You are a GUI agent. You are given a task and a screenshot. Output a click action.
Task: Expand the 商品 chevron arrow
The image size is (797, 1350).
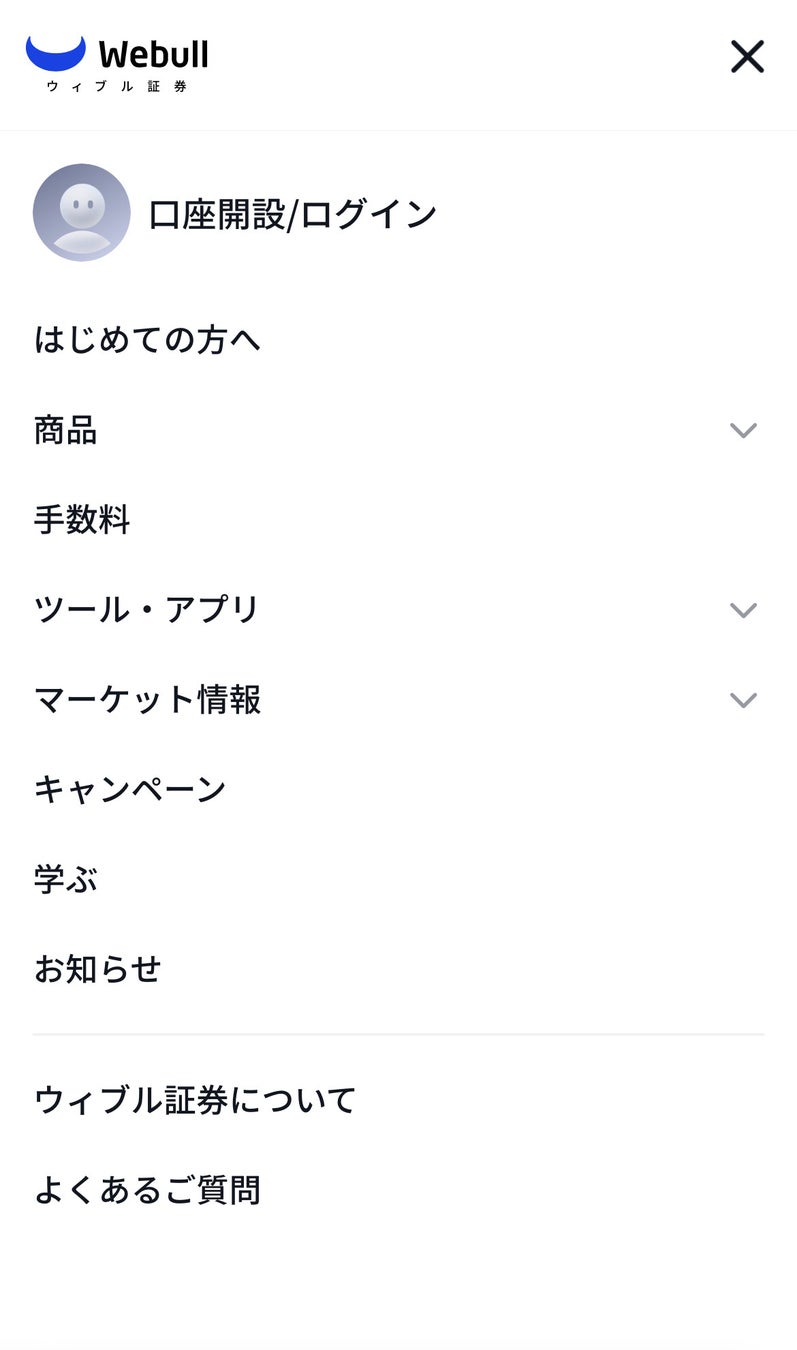743,430
